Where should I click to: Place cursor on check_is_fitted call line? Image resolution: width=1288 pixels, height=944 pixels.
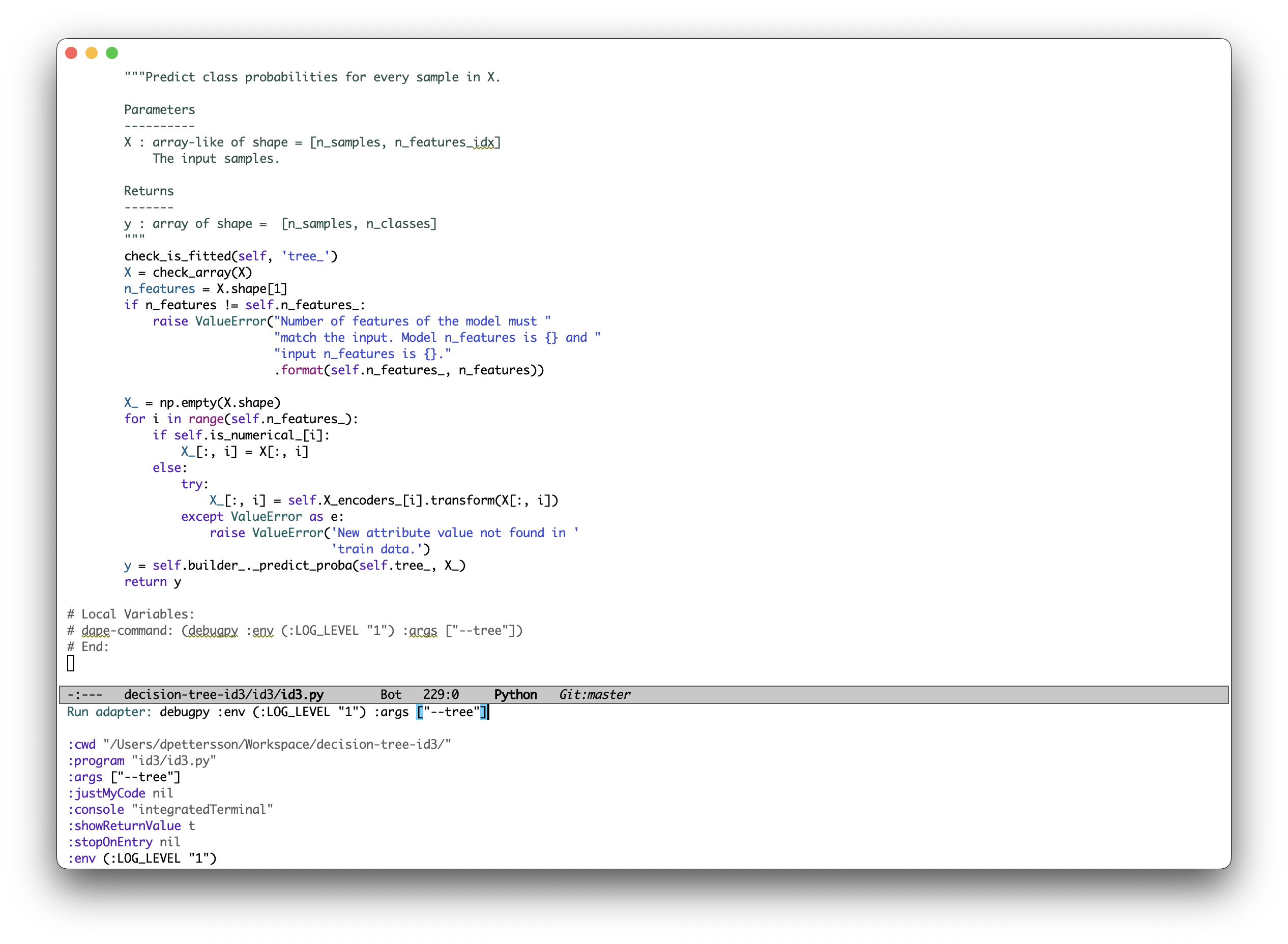(231, 256)
